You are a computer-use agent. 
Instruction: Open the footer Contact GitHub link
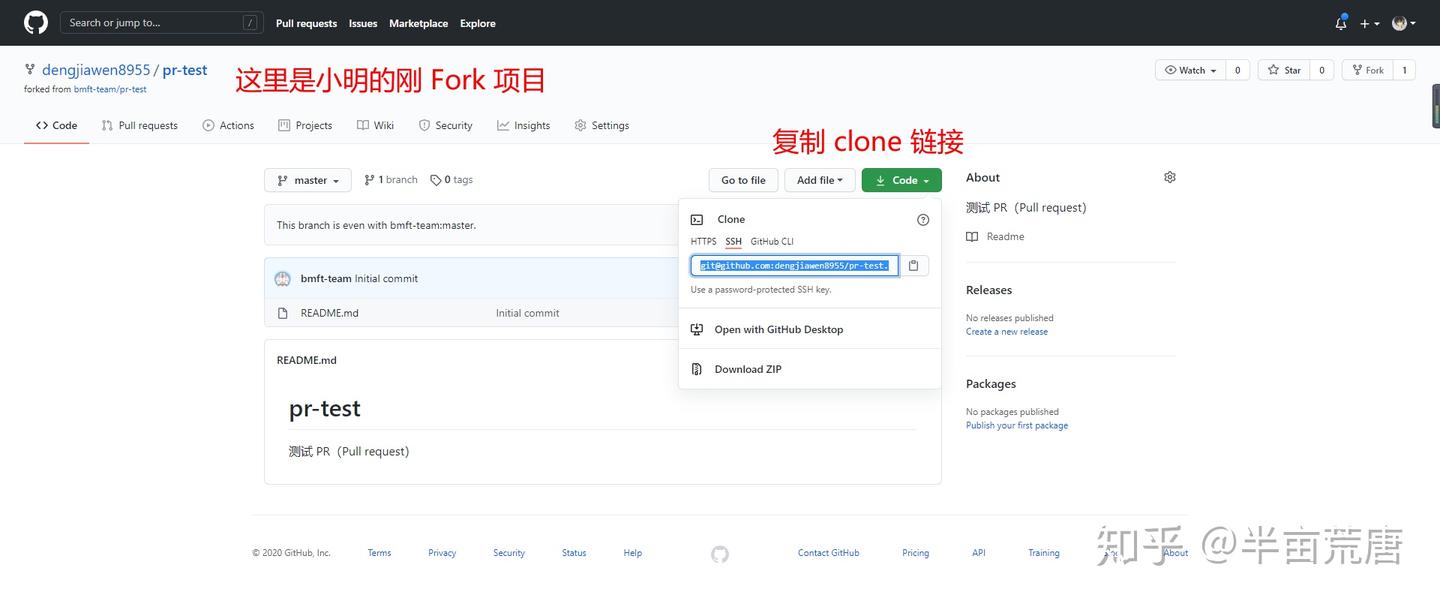pyautogui.click(x=828, y=553)
